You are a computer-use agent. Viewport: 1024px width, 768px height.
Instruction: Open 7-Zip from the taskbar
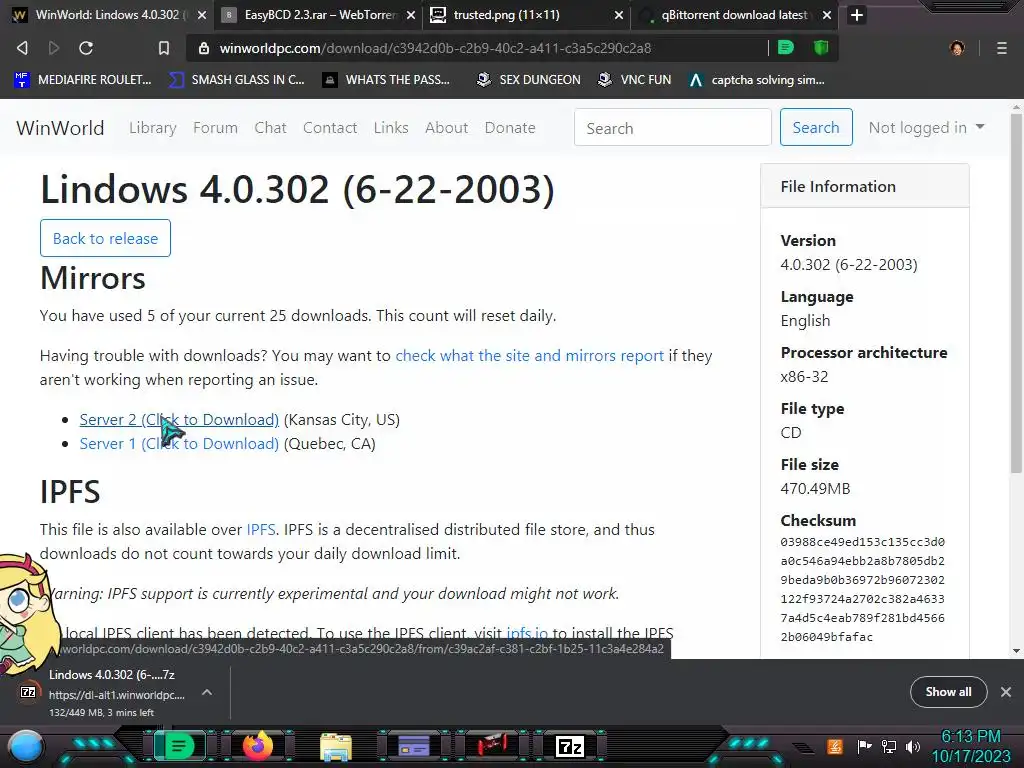tap(569, 746)
